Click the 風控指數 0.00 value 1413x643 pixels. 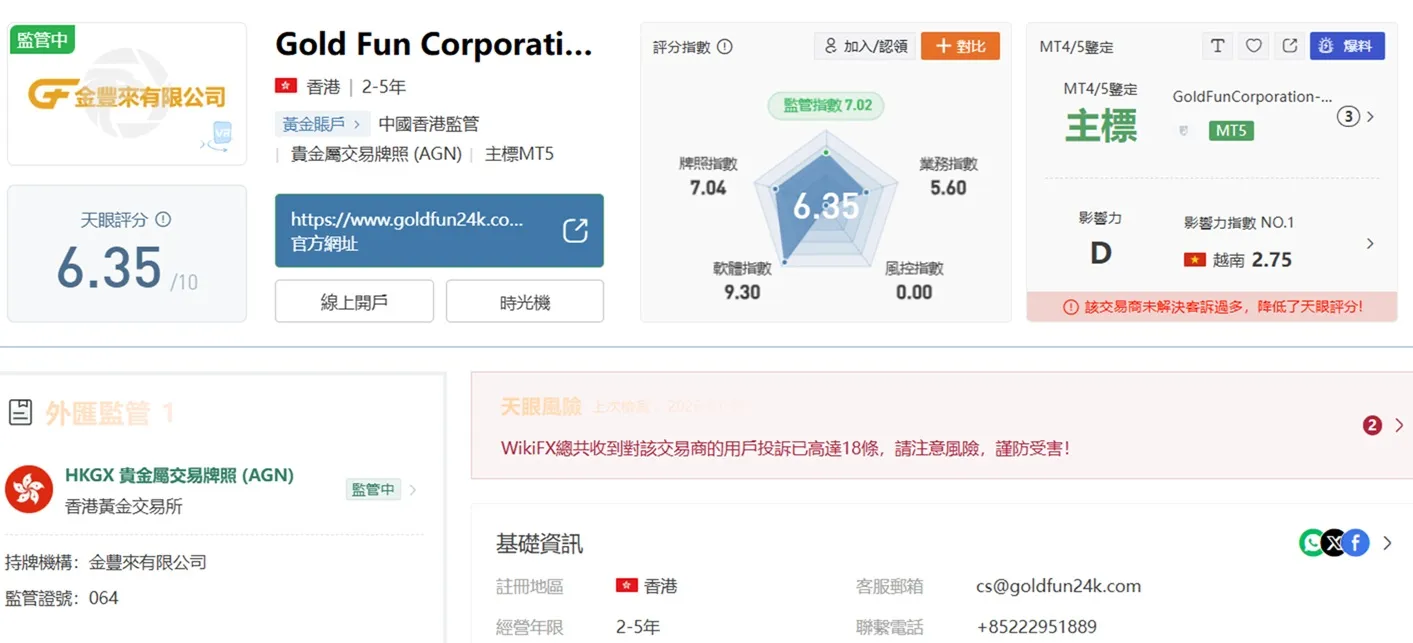[x=914, y=292]
